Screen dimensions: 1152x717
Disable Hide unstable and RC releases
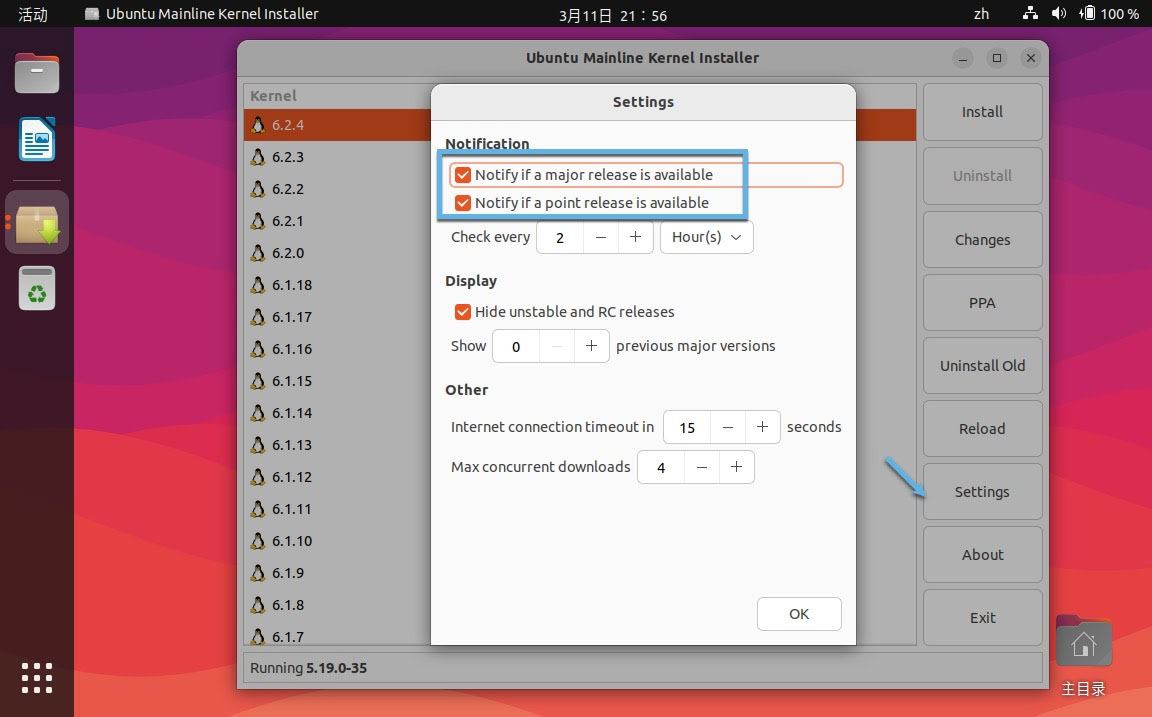pyautogui.click(x=463, y=312)
